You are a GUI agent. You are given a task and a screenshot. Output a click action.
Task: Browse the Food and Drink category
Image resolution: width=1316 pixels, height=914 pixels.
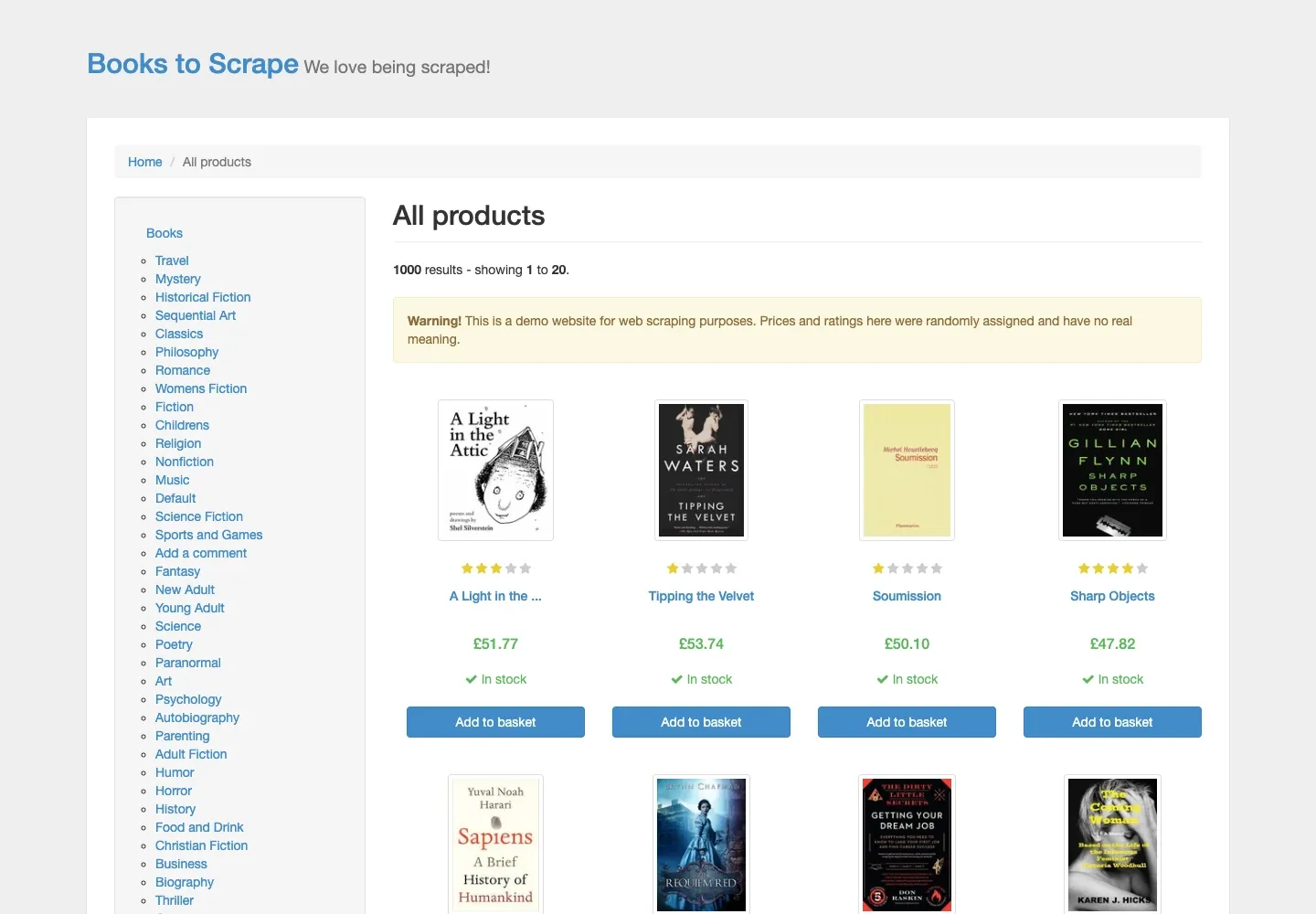tap(199, 827)
